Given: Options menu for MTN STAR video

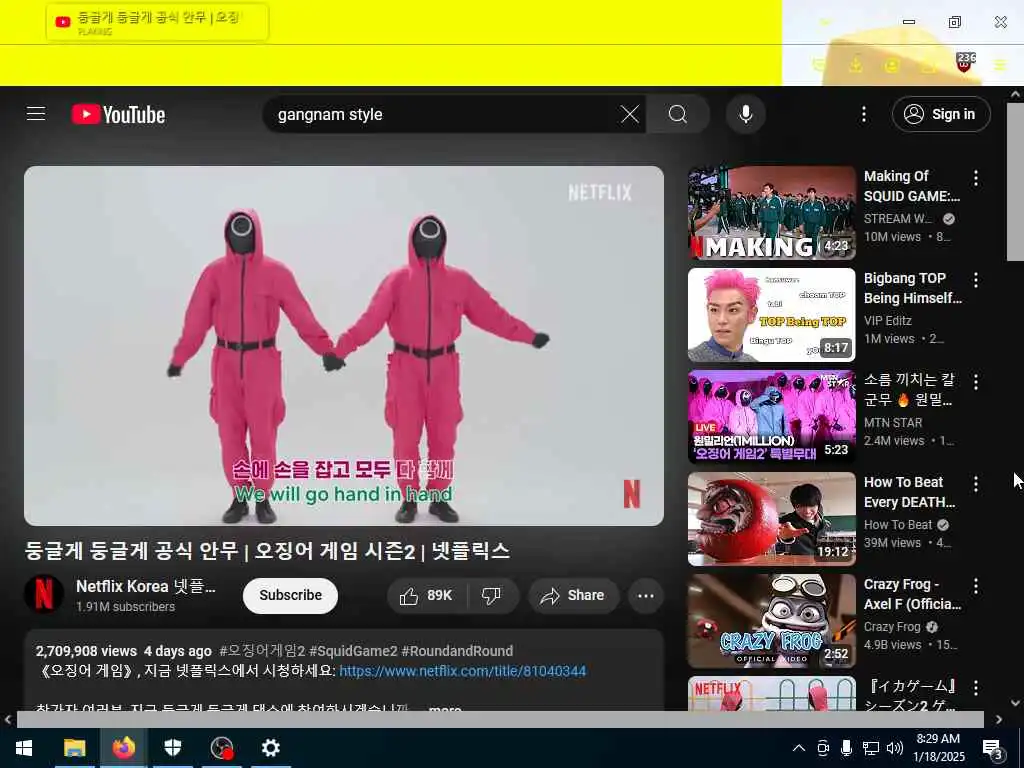Looking at the screenshot, I should click(976, 382).
